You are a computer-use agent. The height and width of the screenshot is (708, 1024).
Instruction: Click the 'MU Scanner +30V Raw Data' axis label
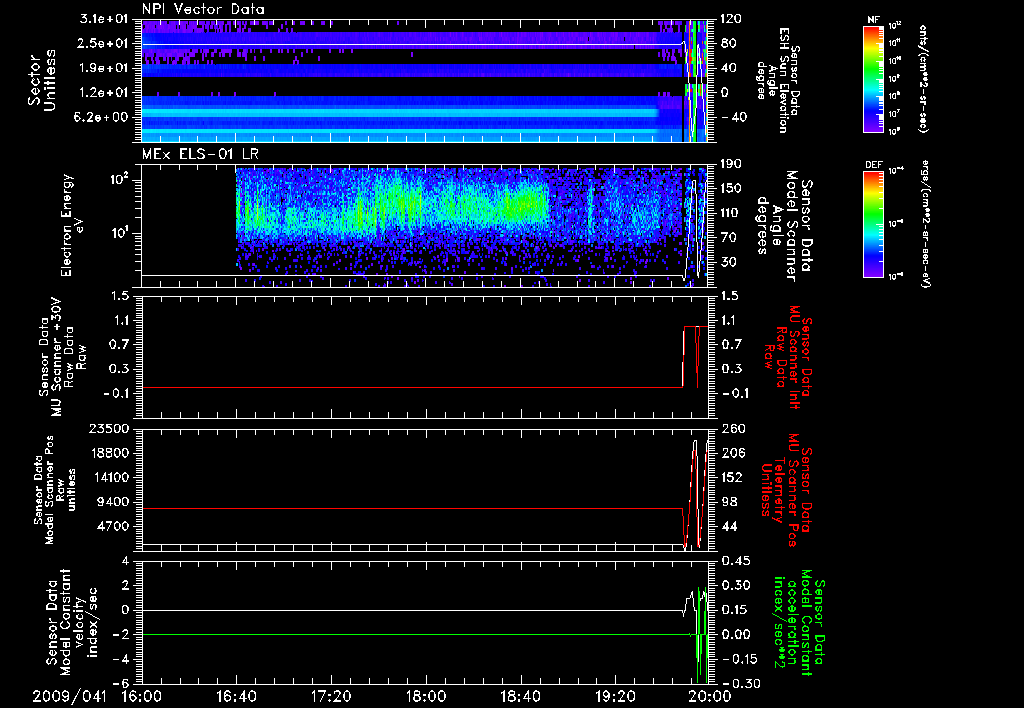point(62,357)
